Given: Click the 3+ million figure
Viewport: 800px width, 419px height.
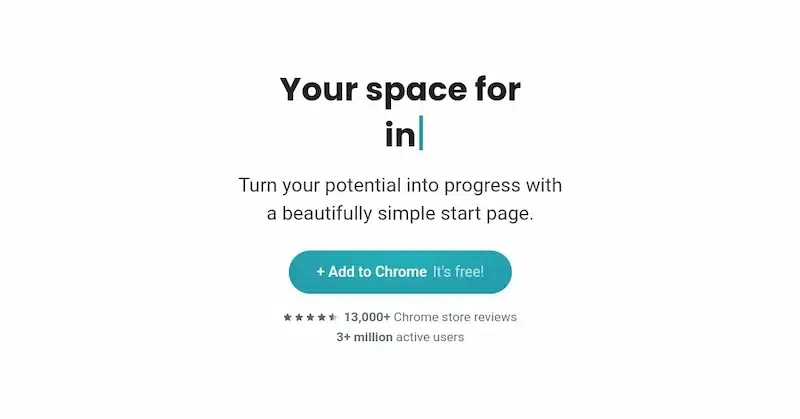Looking at the screenshot, I should pos(364,337).
